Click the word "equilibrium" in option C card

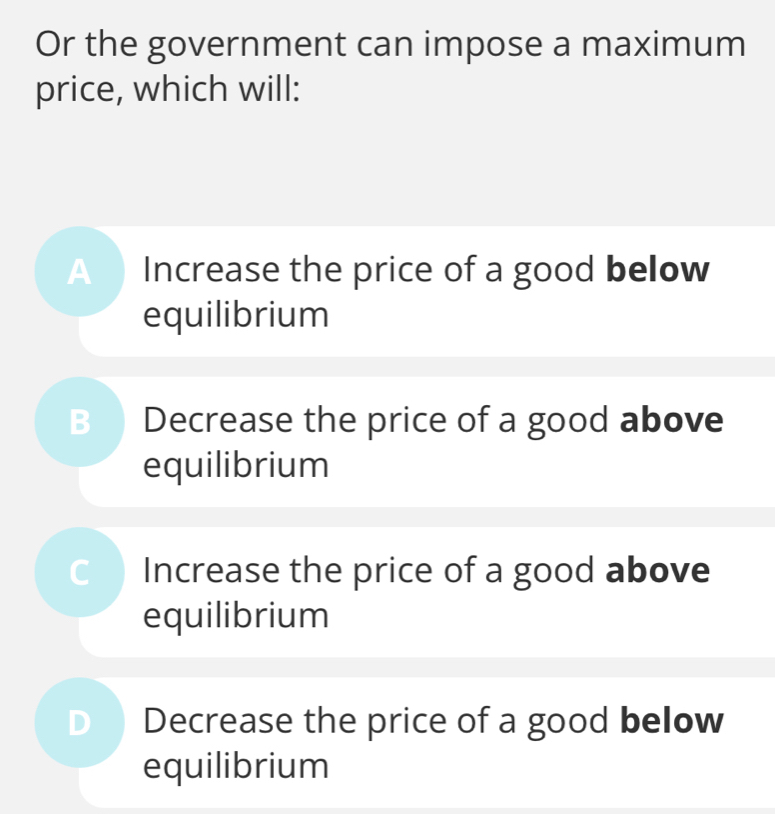[x=235, y=616]
